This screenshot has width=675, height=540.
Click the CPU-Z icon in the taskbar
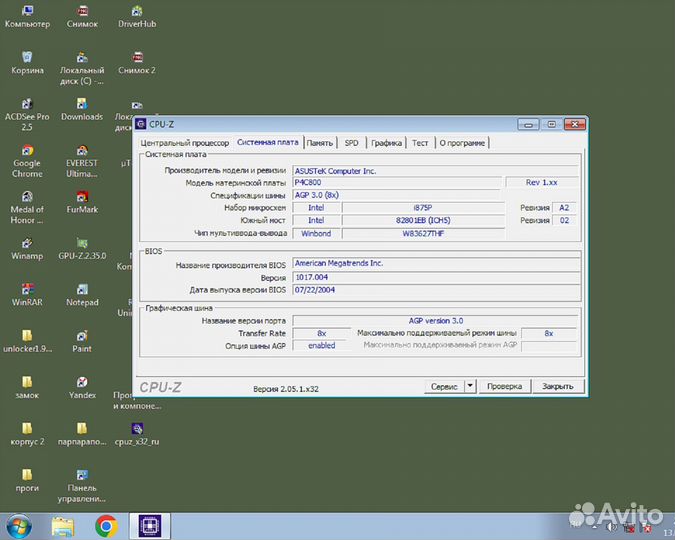click(149, 525)
